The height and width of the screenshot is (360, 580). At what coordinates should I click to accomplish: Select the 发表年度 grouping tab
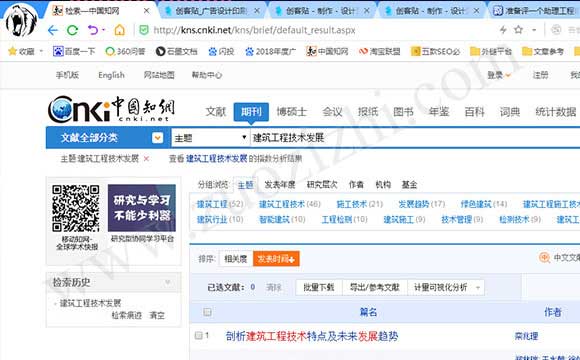280,185
